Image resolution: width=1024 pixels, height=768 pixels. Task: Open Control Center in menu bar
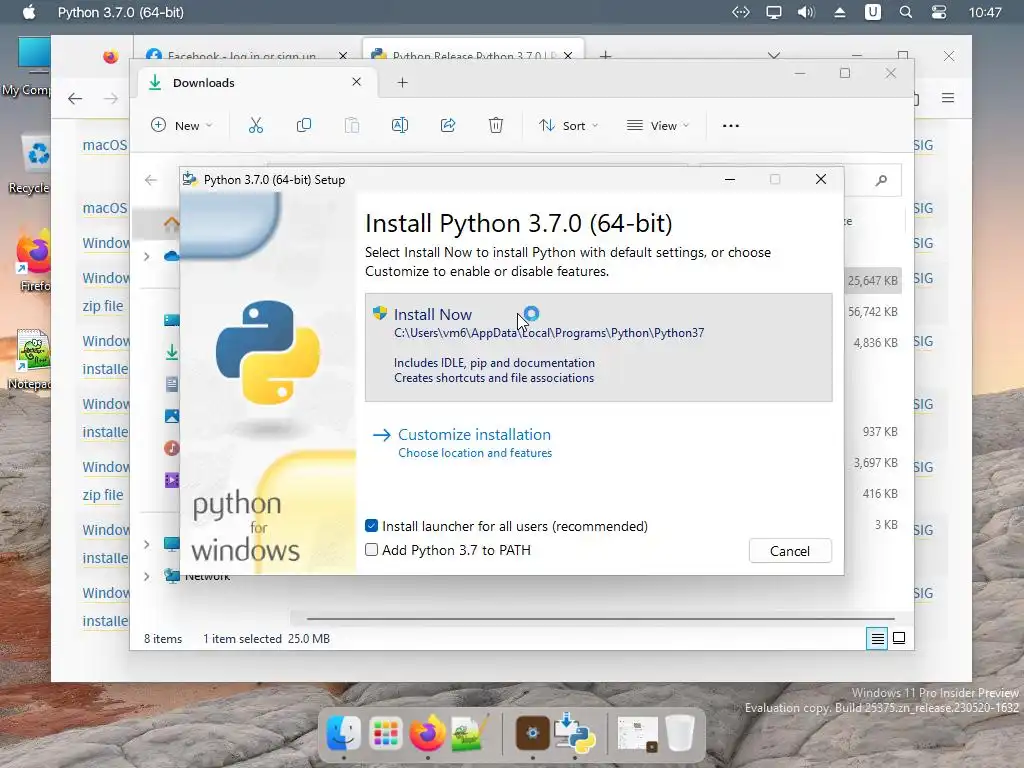pos(938,12)
